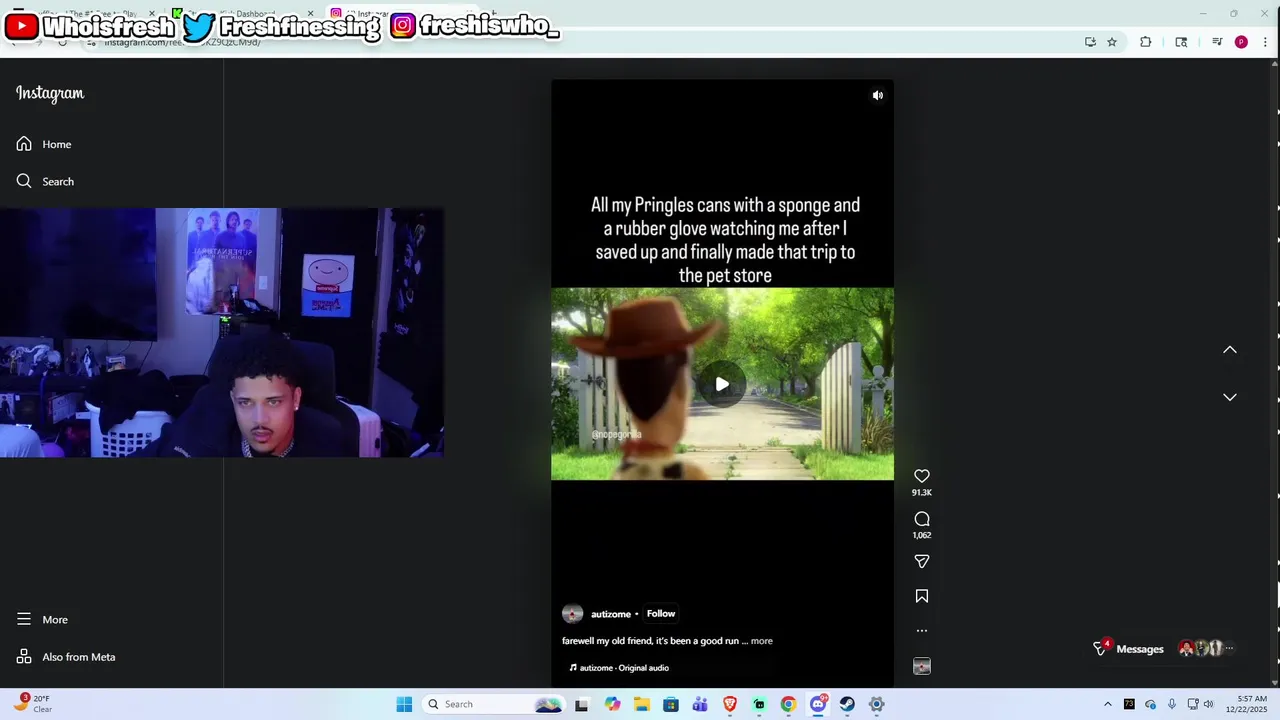The width and height of the screenshot is (1280, 720).
Task: Open the browser profile avatar 'P'
Action: point(1241,42)
